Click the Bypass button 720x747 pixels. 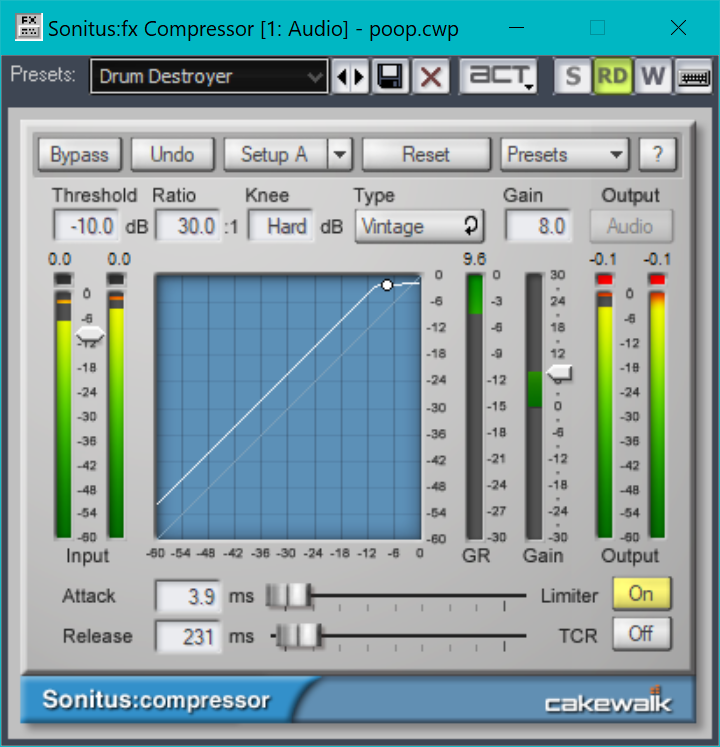pos(80,154)
